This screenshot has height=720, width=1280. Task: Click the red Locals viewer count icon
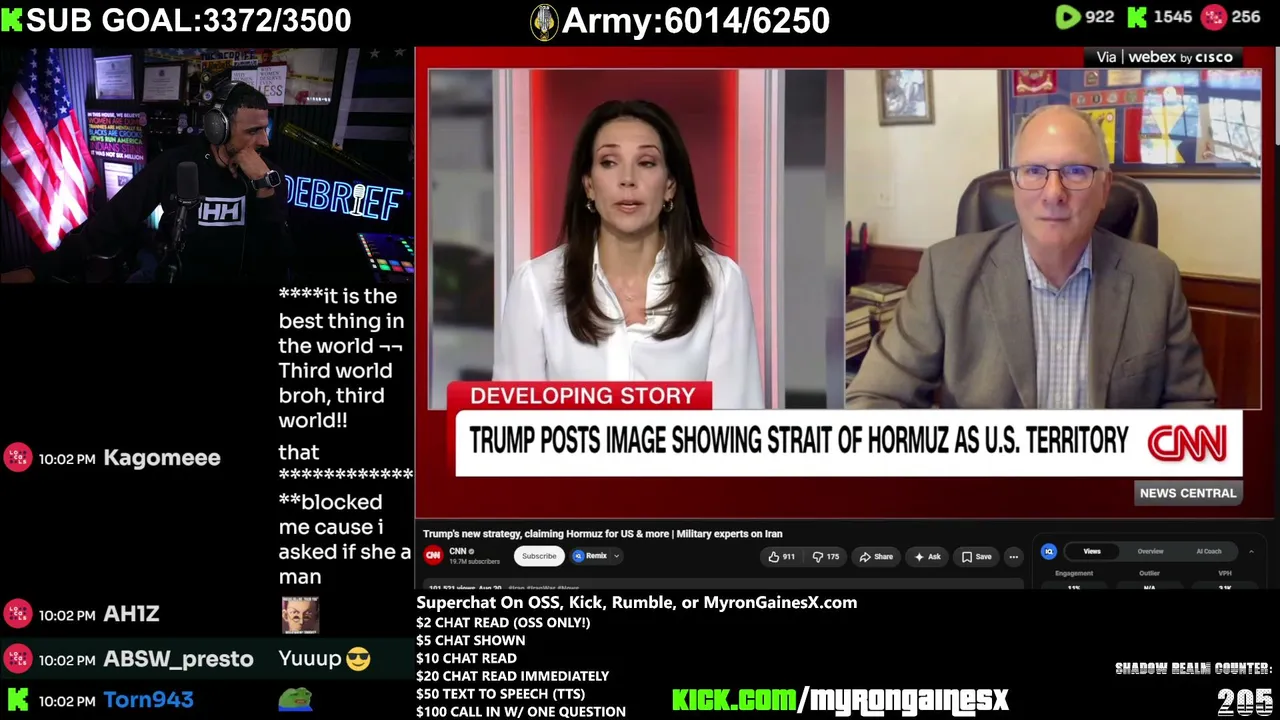pos(1213,17)
